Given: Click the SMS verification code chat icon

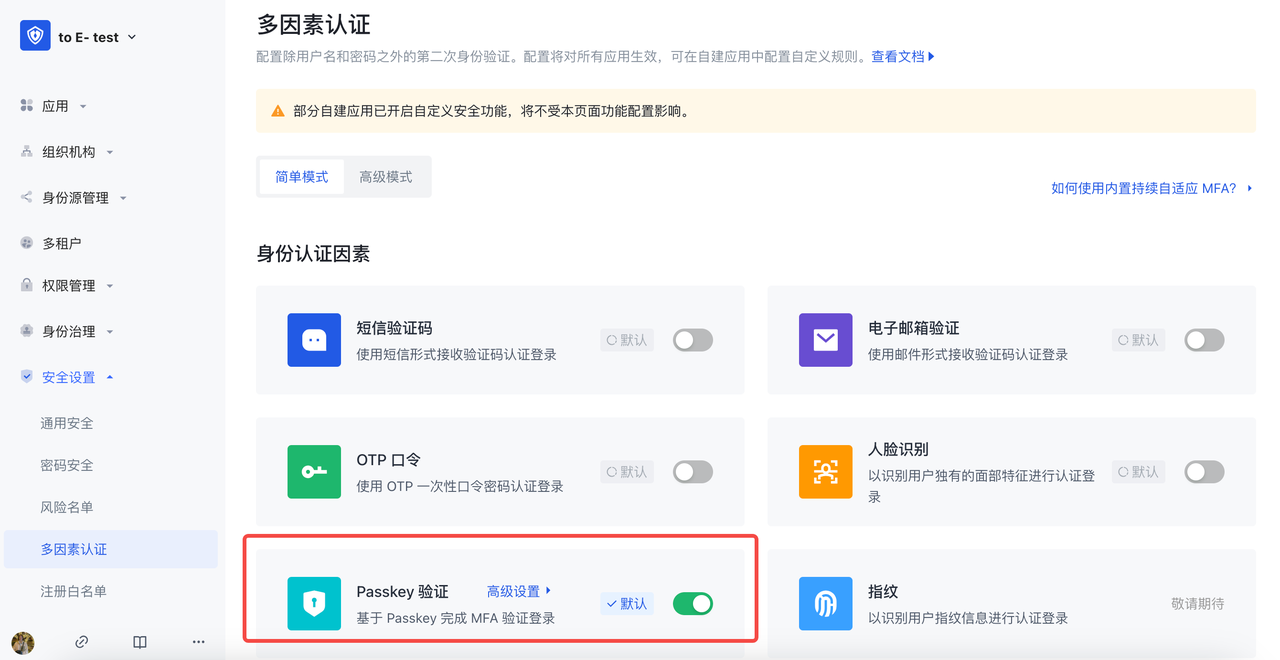Looking at the screenshot, I should (x=314, y=340).
